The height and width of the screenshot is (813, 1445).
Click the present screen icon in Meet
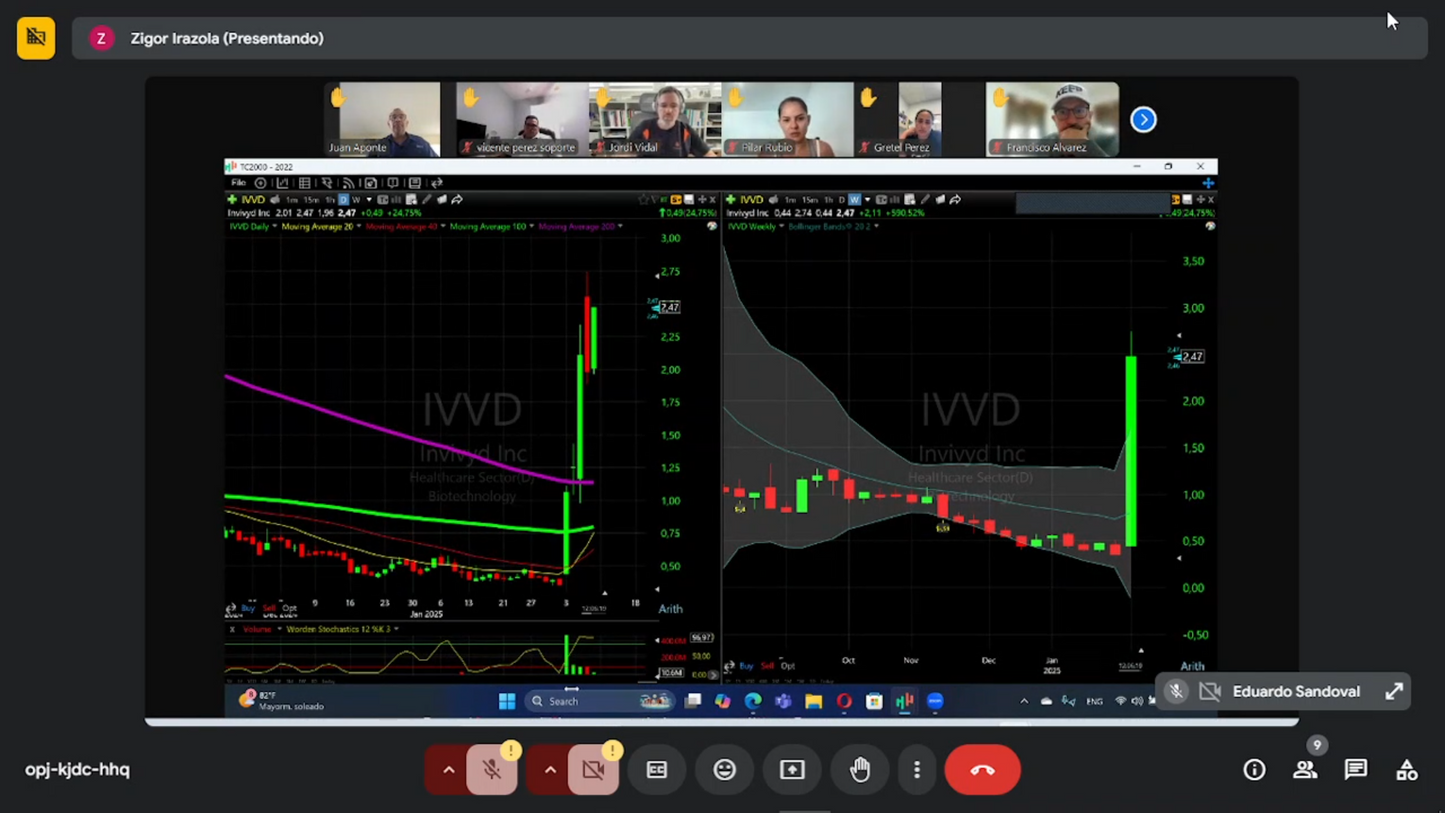click(x=791, y=769)
